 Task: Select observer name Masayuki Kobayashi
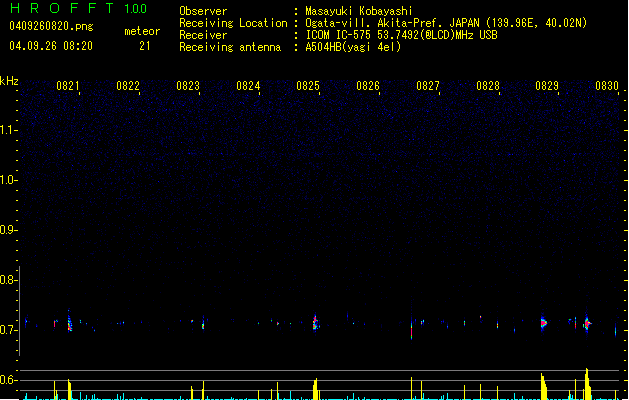pyautogui.click(x=359, y=11)
